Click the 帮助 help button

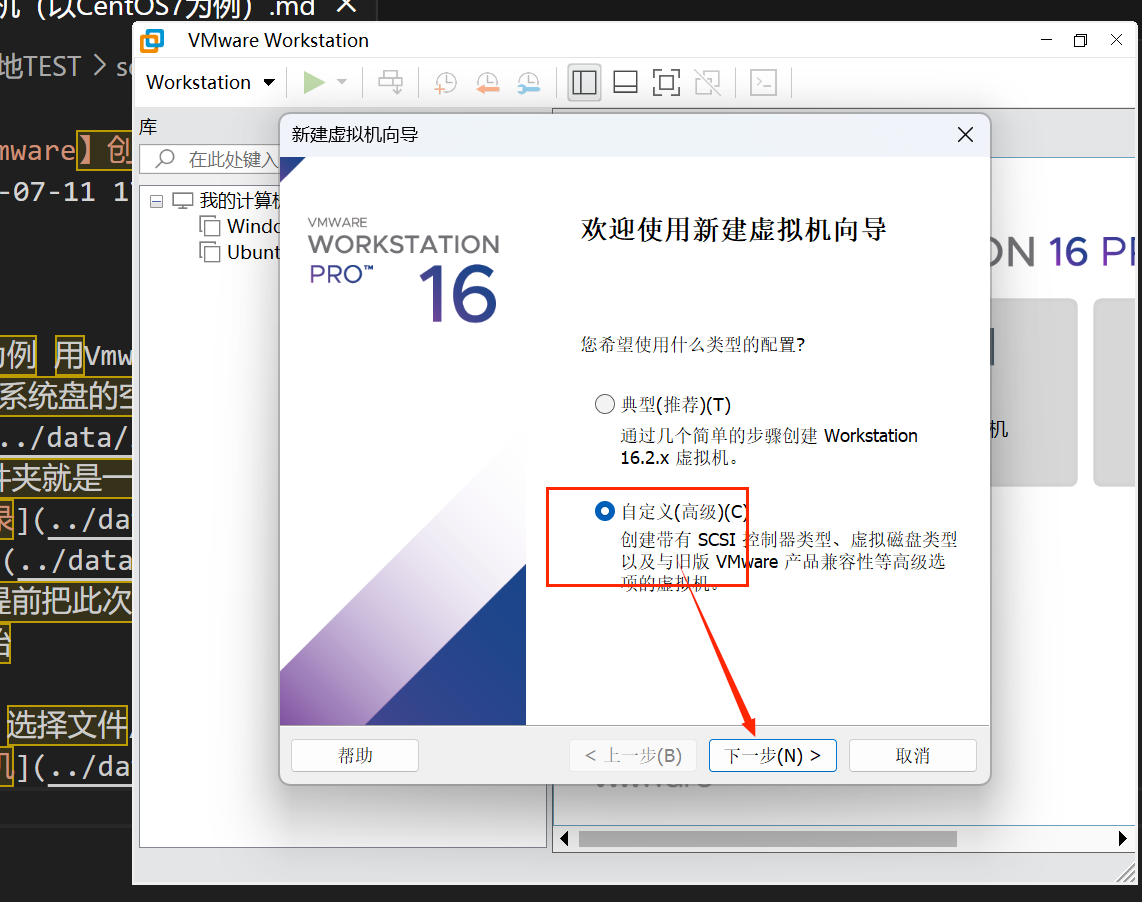pyautogui.click(x=355, y=756)
